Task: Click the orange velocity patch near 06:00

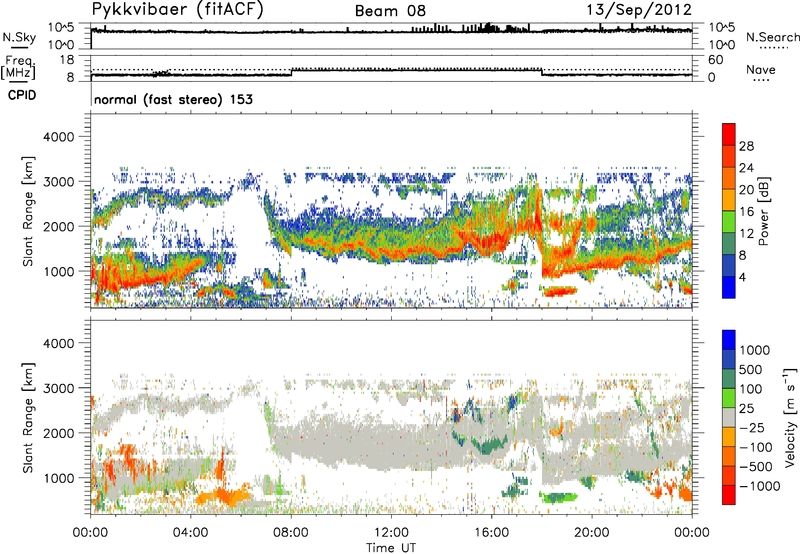Action: pos(224,496)
